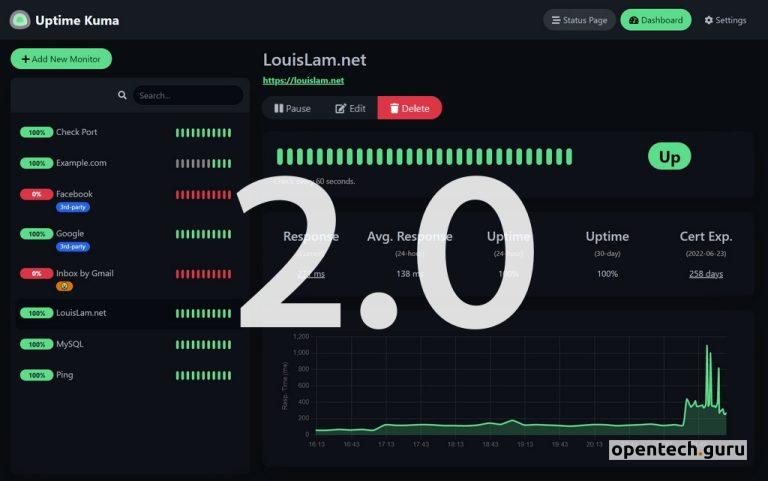Click the red heartbeat bar of Facebook
This screenshot has height=481, width=768.
pyautogui.click(x=203, y=194)
